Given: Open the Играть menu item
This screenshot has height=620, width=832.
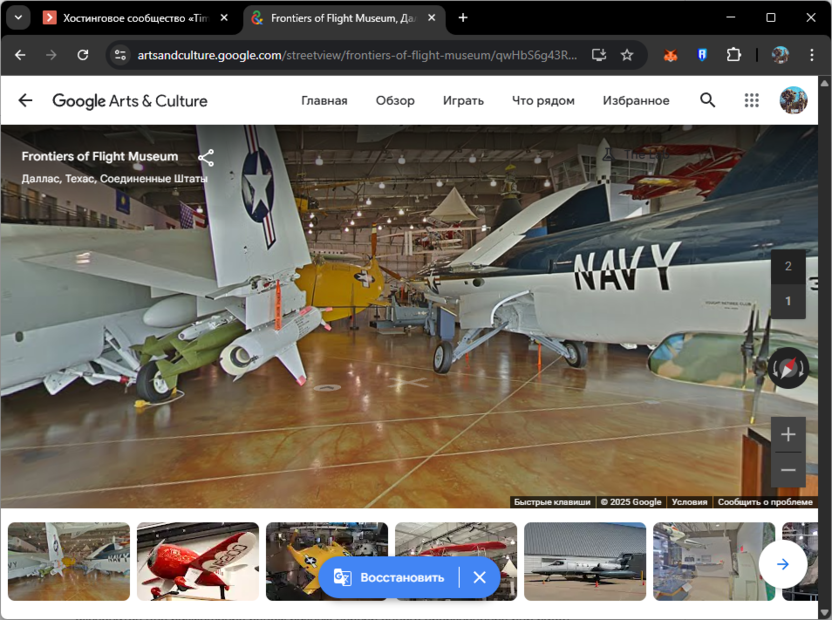Looking at the screenshot, I should tap(463, 100).
